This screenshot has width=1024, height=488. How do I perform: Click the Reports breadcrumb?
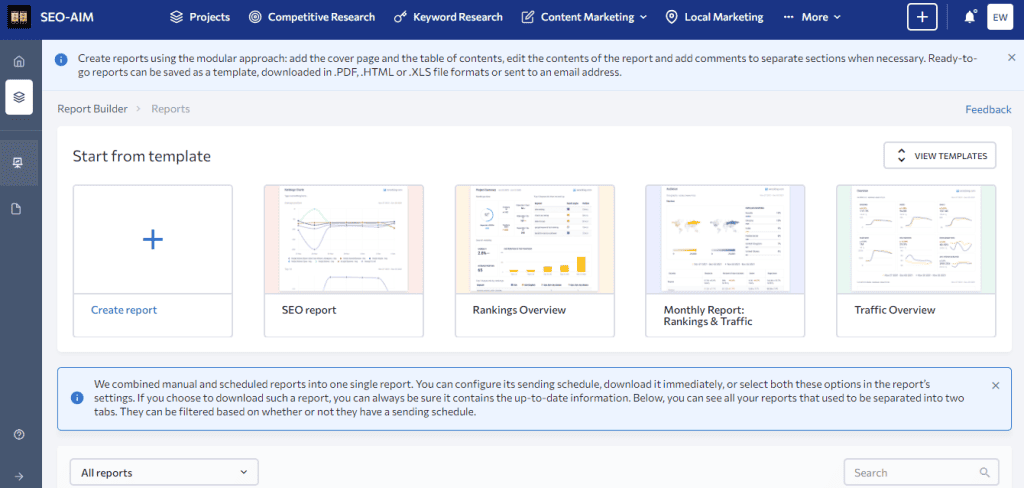pyautogui.click(x=170, y=109)
